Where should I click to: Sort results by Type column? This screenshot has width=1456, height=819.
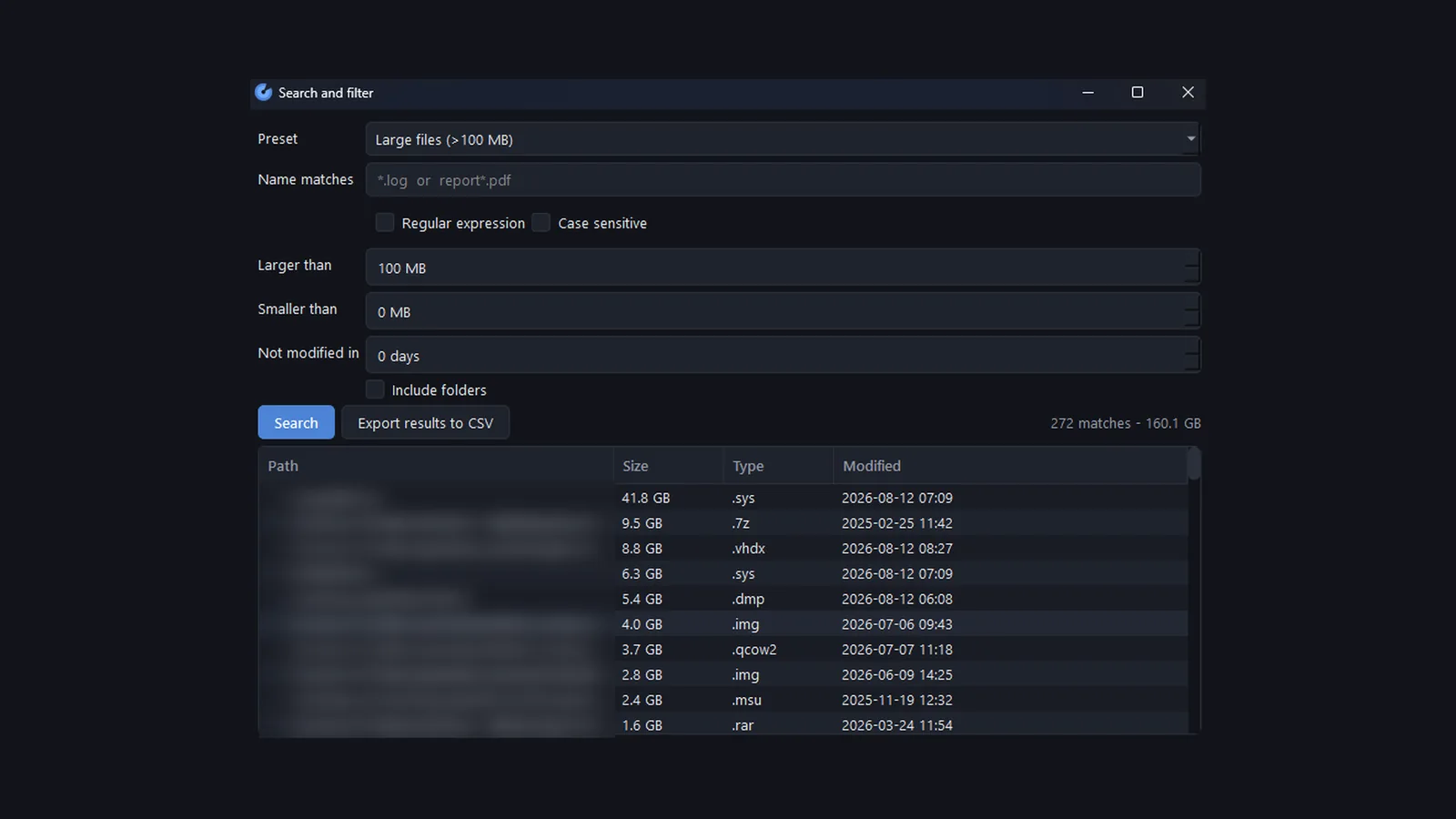point(778,466)
